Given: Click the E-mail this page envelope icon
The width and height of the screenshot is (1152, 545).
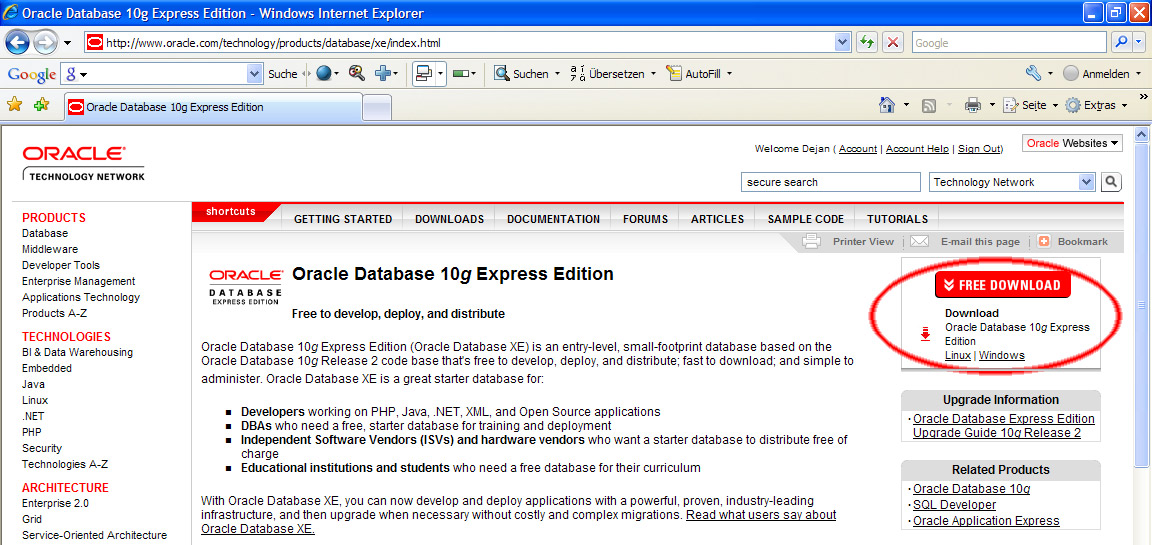Looking at the screenshot, I should 920,241.
